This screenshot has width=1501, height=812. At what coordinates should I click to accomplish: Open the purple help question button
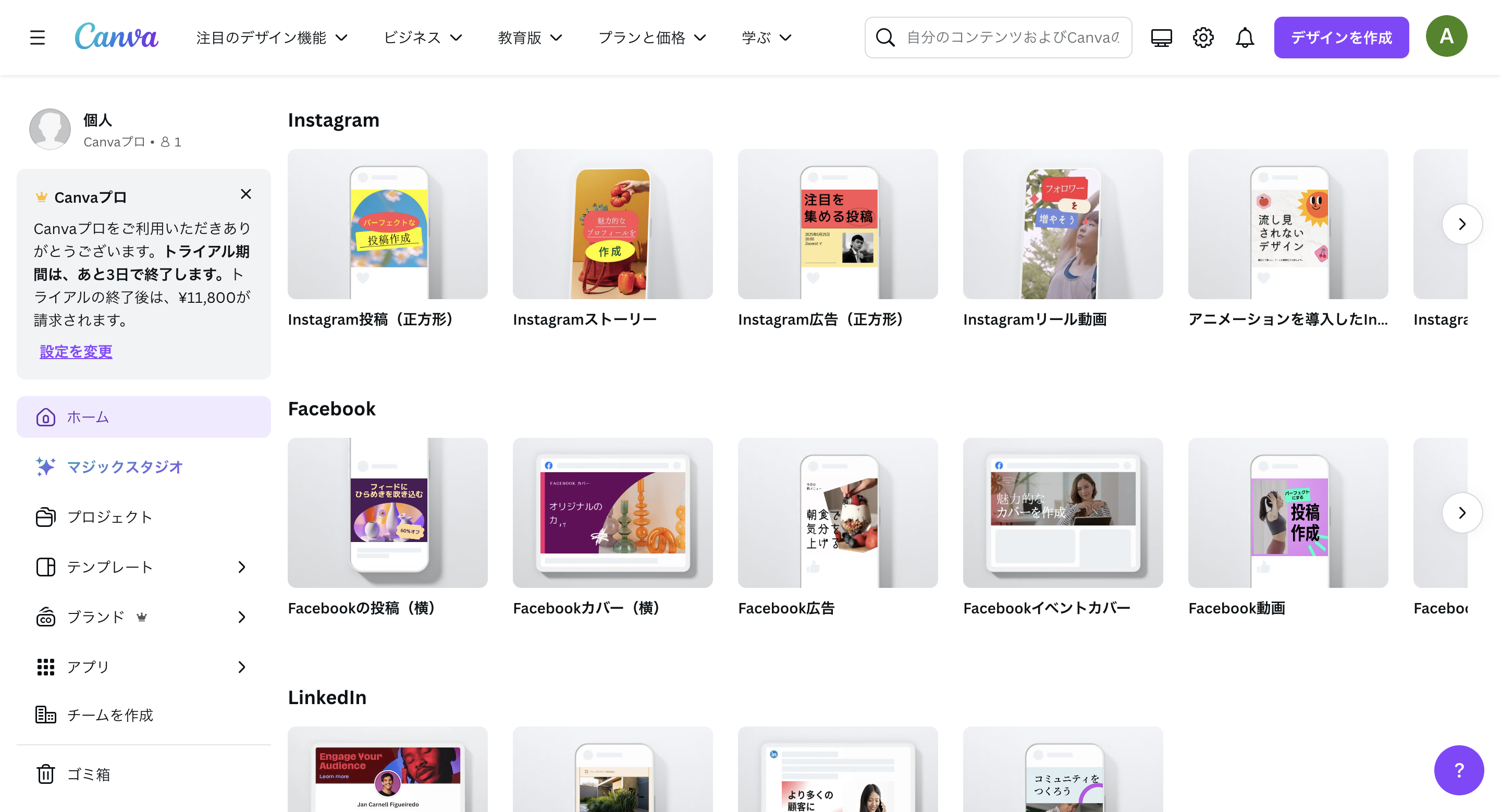tap(1458, 770)
